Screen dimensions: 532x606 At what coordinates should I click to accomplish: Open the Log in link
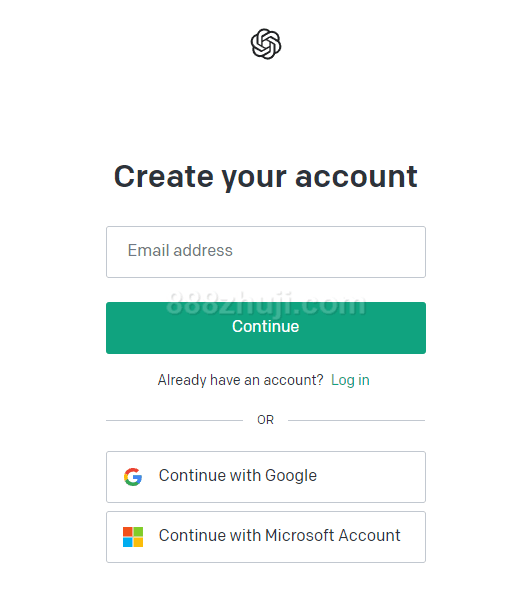[x=350, y=380]
